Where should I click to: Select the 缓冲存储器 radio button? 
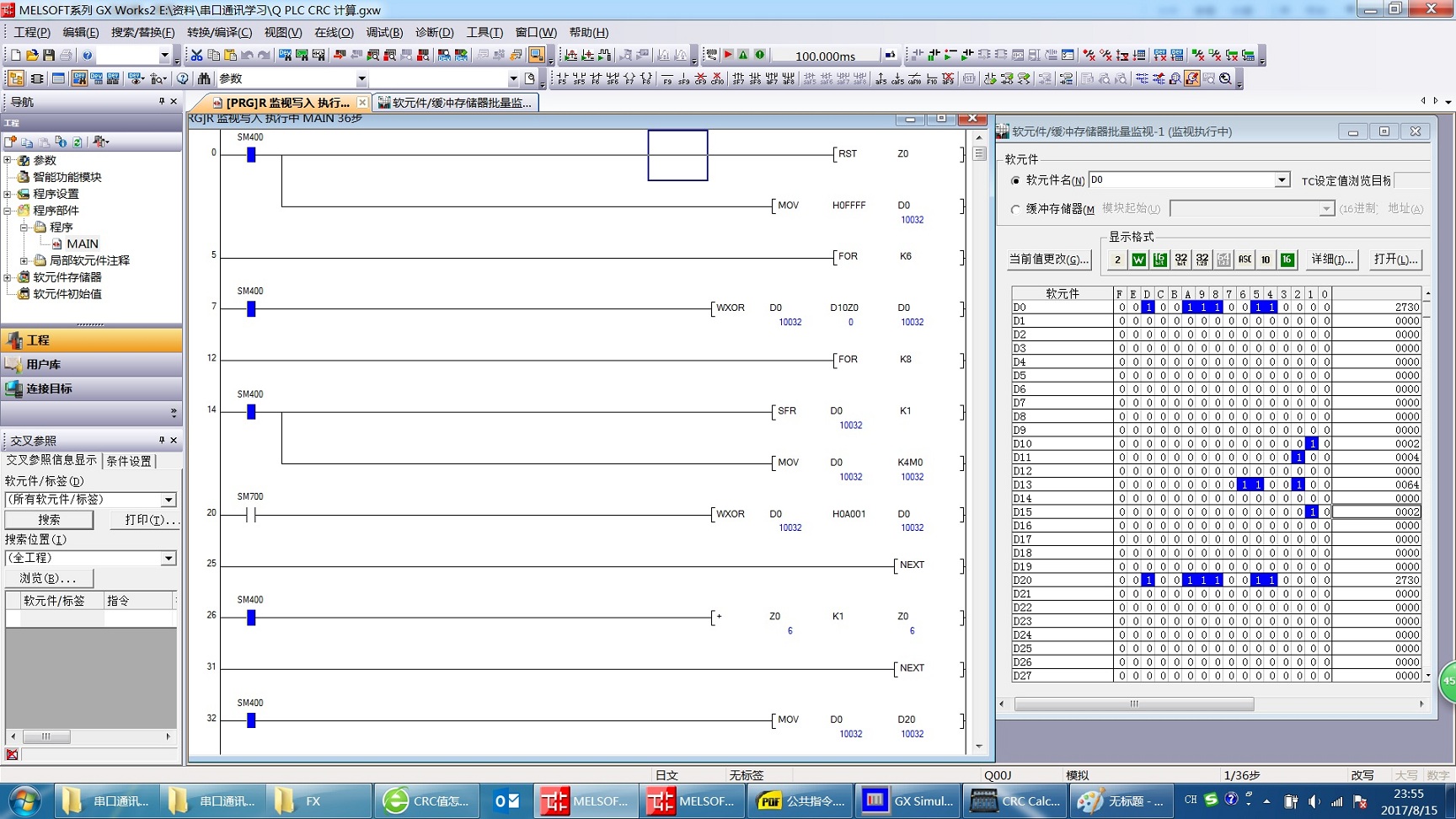coord(1015,209)
